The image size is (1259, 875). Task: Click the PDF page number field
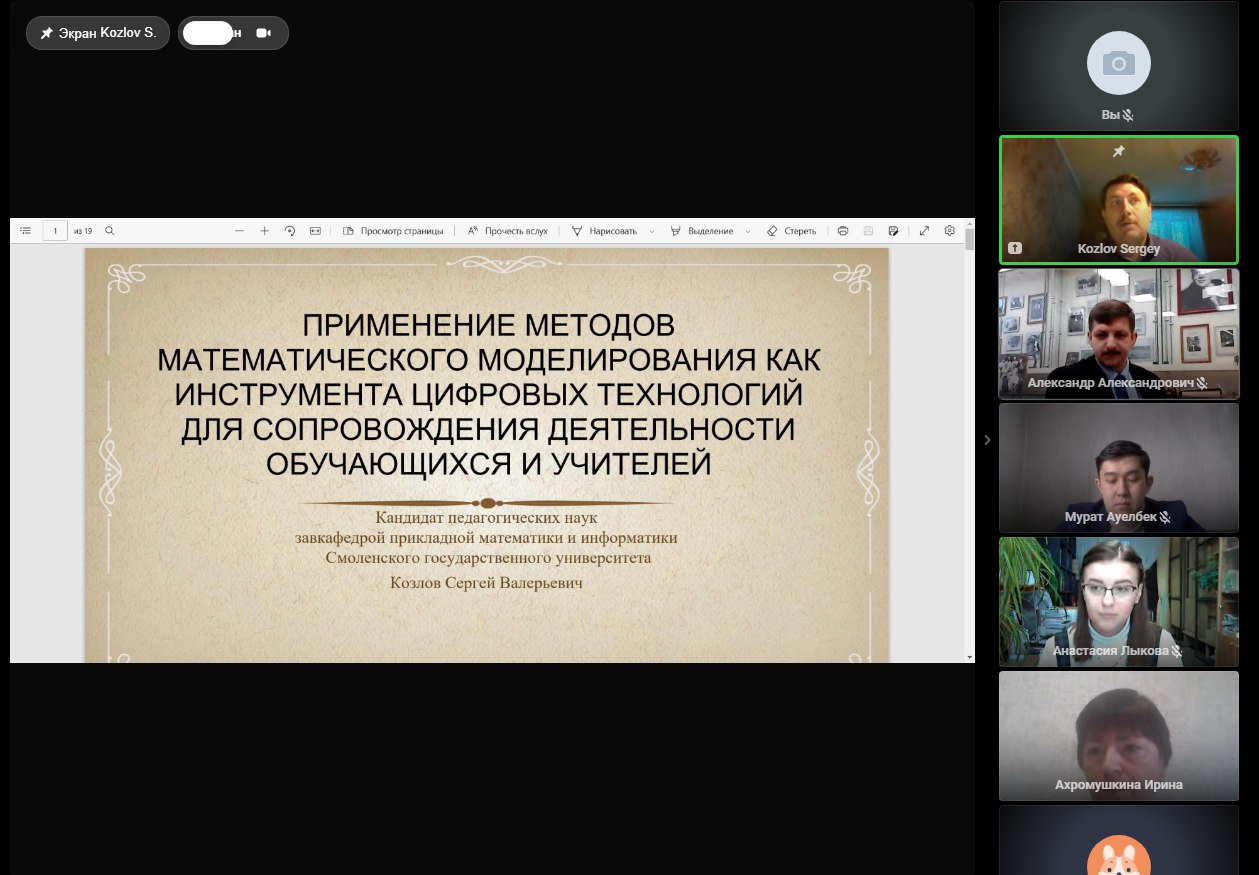[x=55, y=231]
